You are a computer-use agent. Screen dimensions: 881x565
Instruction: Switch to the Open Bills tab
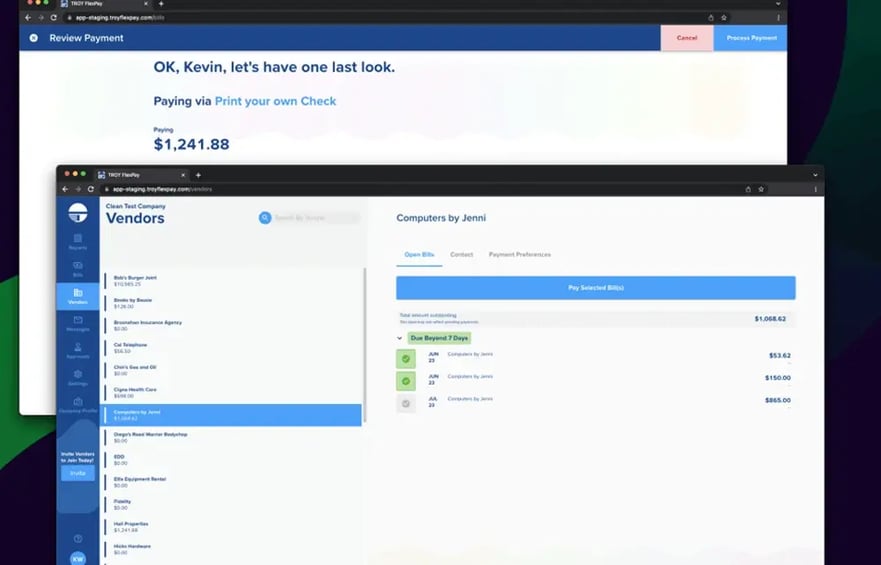tap(419, 254)
